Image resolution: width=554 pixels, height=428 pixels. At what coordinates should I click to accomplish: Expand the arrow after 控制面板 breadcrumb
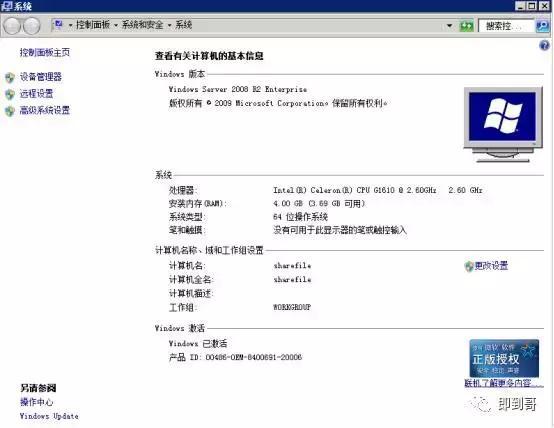pyautogui.click(x=116, y=25)
